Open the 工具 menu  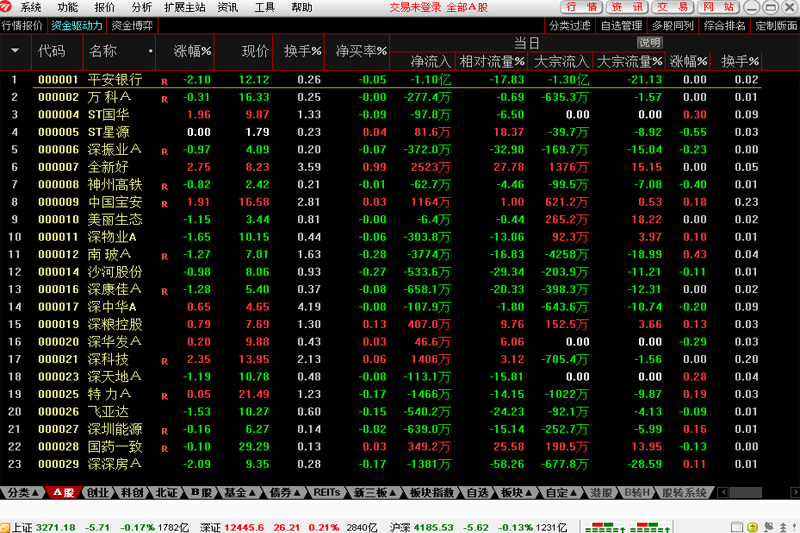[x=264, y=7]
